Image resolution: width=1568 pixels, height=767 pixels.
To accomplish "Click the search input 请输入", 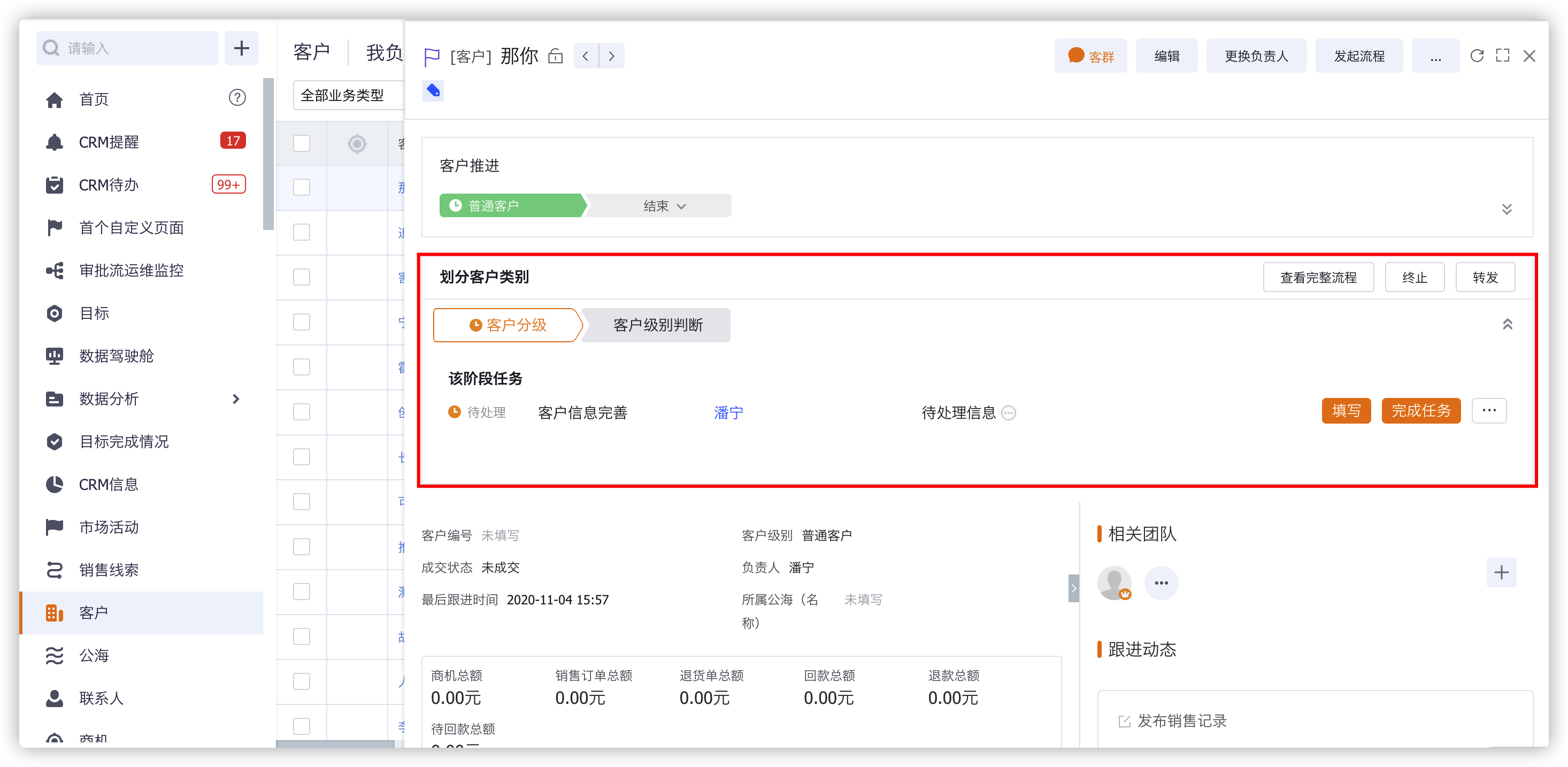I will pos(127,48).
